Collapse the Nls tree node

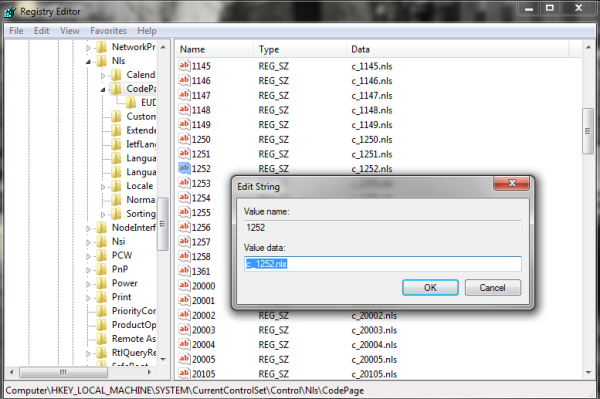[88, 62]
